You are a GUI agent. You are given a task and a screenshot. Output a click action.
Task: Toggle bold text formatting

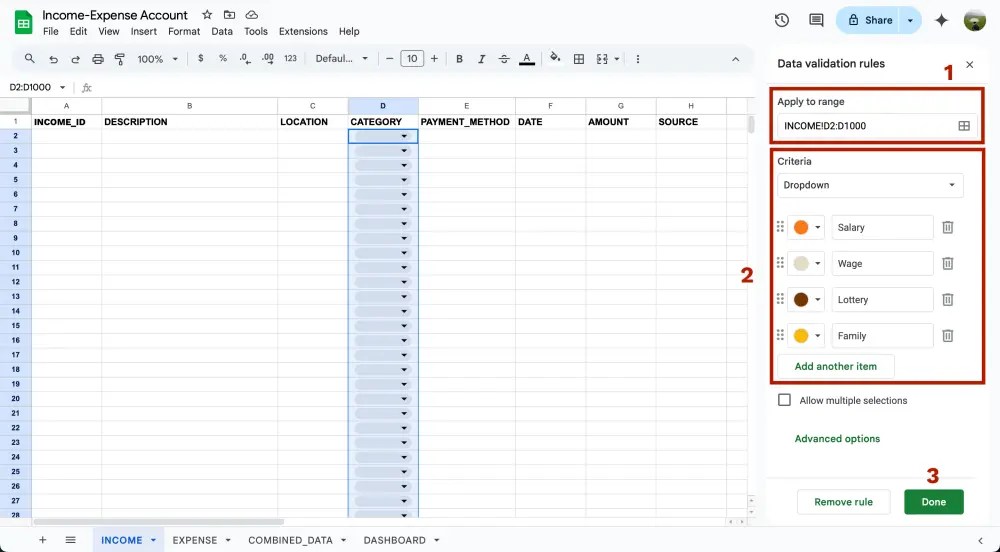[x=459, y=59]
